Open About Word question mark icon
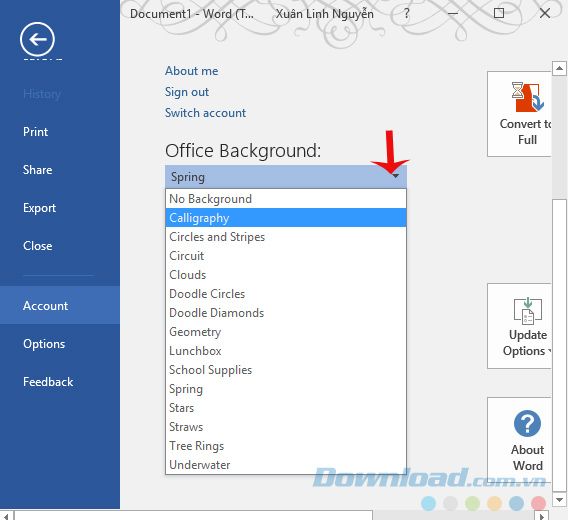568x520 pixels. click(x=527, y=423)
